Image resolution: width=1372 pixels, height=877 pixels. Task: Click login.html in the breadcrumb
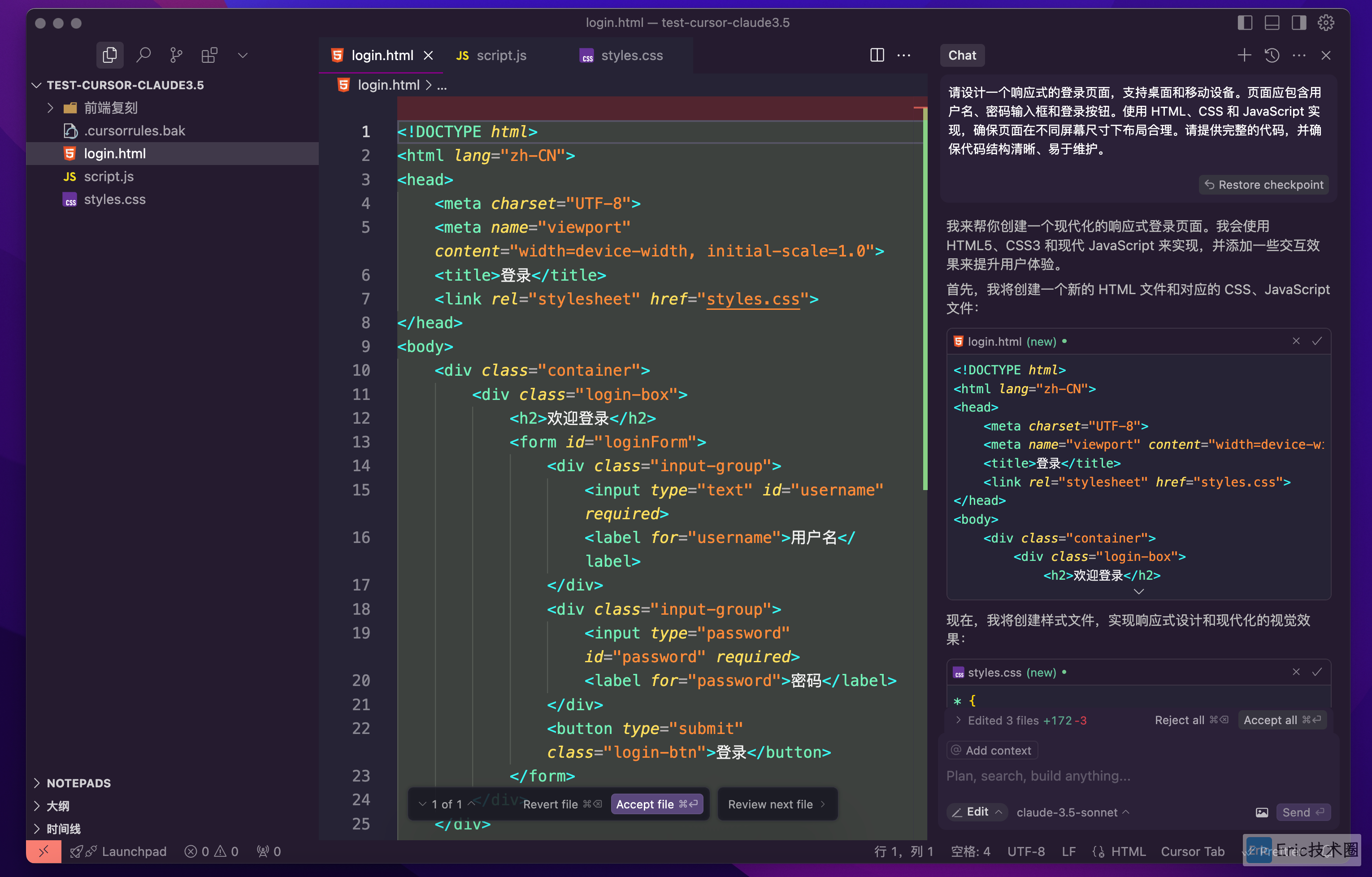[x=388, y=85]
